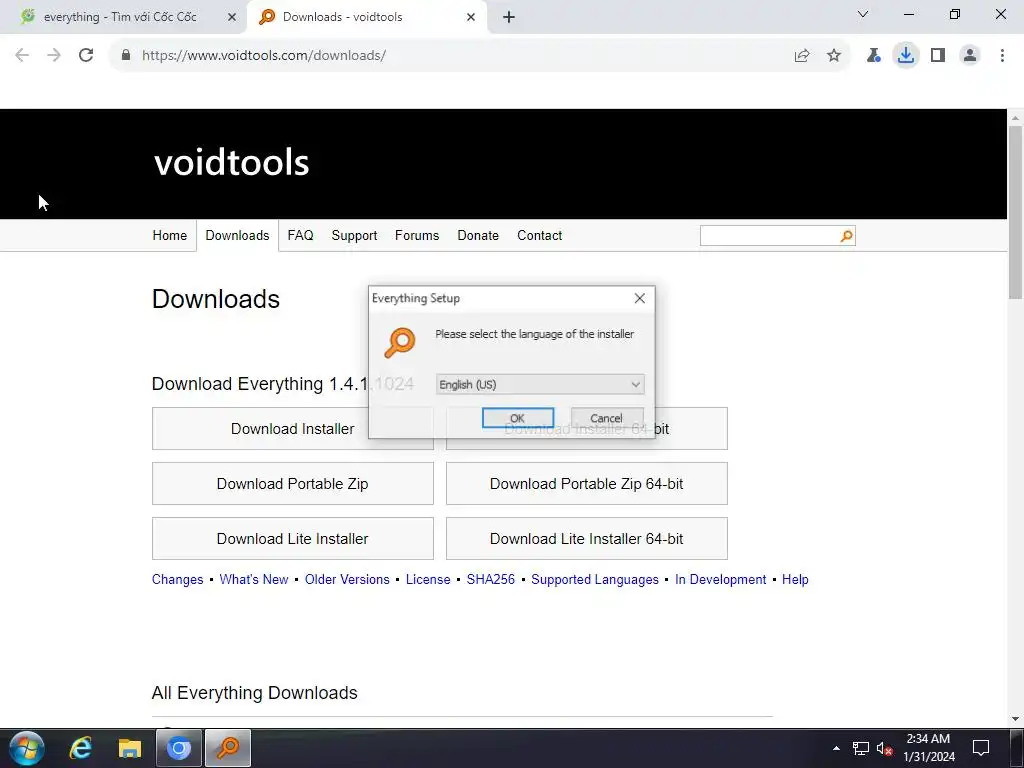
Task: Open the labs flask icon in toolbar
Action: pyautogui.click(x=873, y=56)
